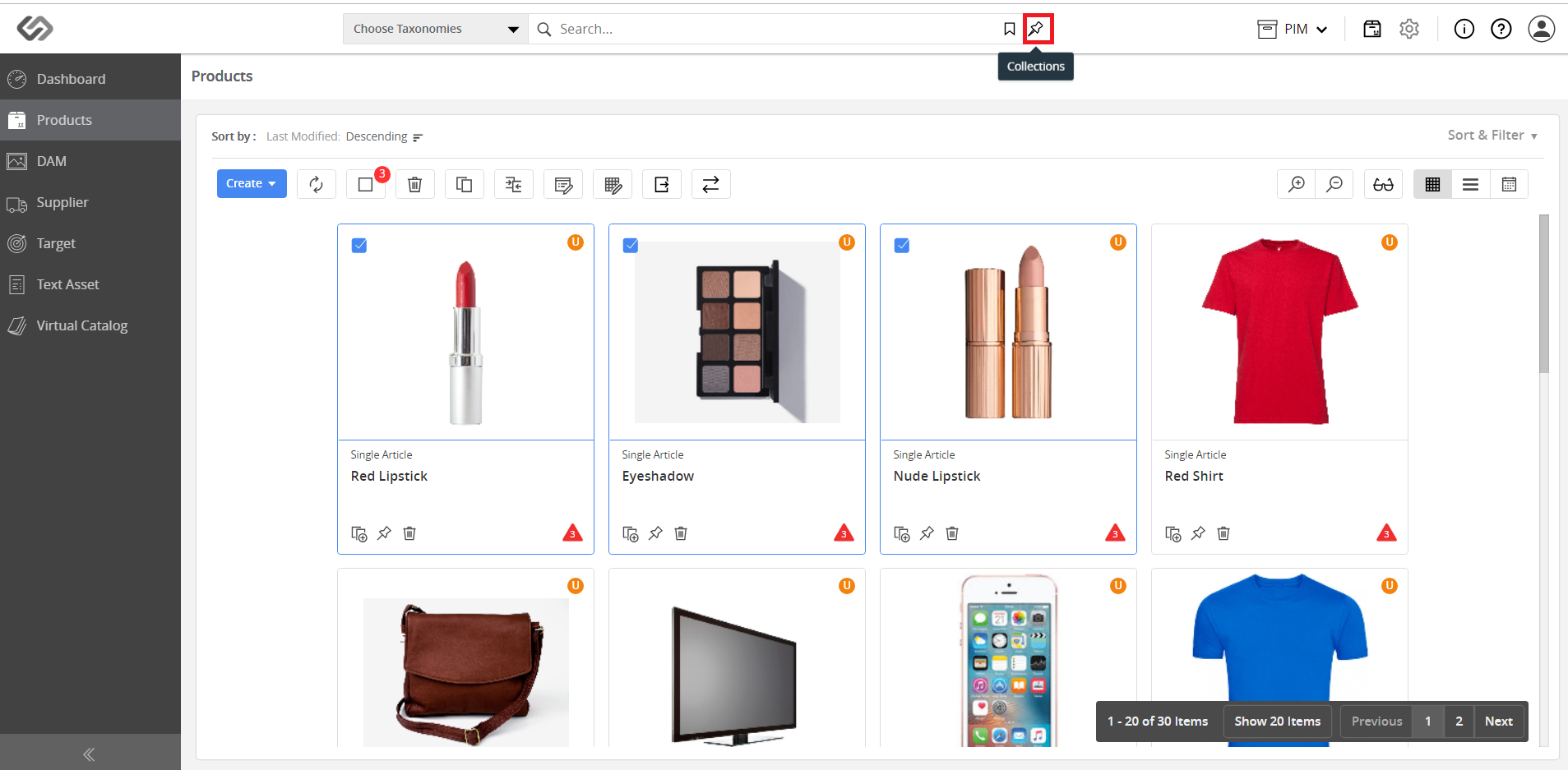Switch to grid view

point(1433,184)
